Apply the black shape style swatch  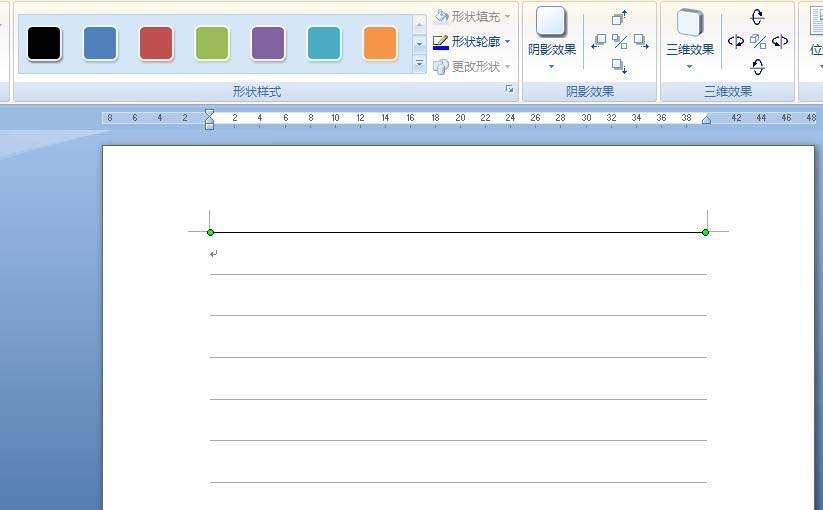(44, 44)
